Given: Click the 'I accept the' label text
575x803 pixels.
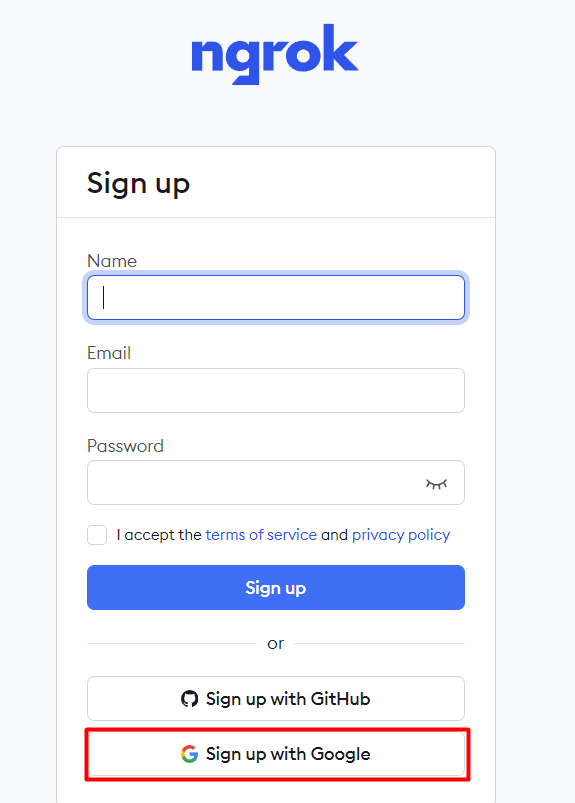Looking at the screenshot, I should [159, 535].
